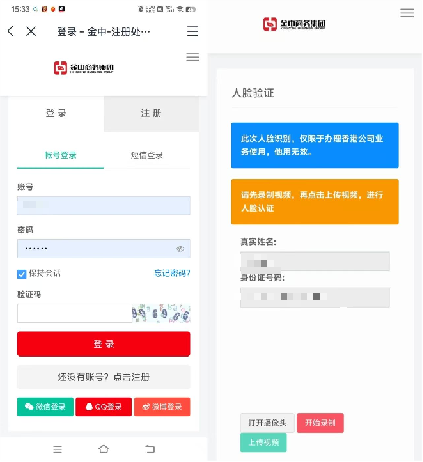Open the site menu below browser header
423x462 pixels.
tap(193, 57)
